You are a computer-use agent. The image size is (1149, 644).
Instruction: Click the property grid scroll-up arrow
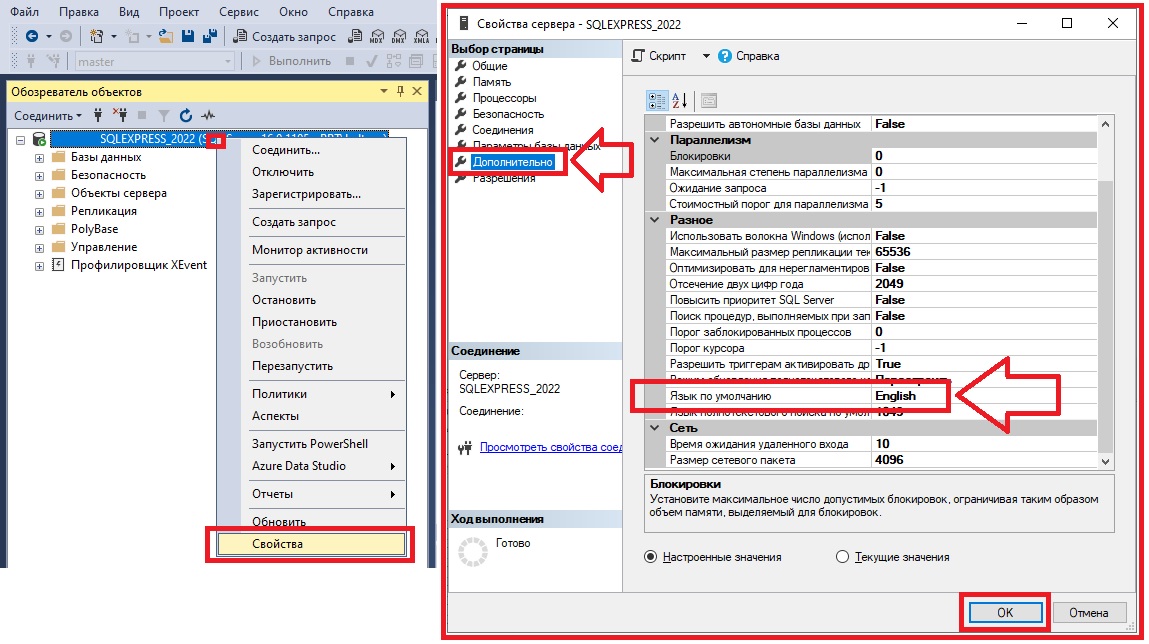click(1105, 124)
